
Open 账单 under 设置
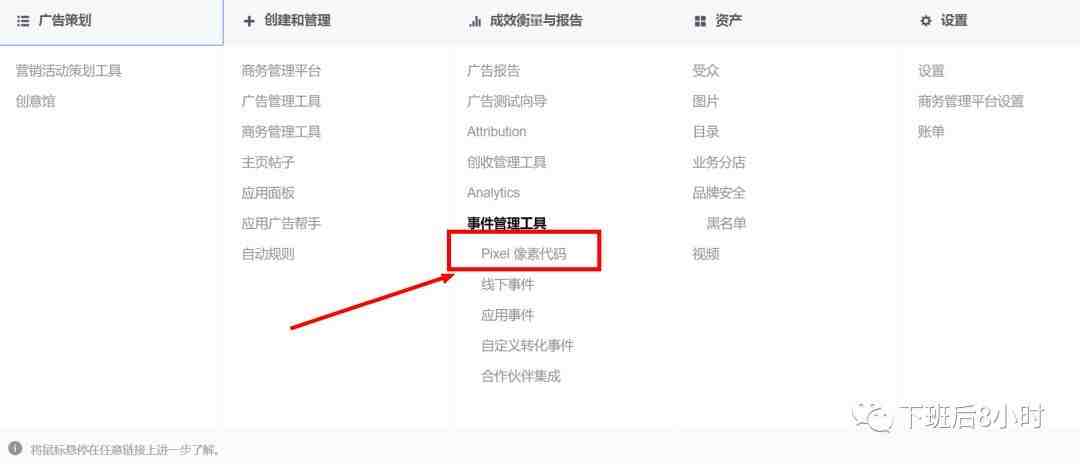click(x=931, y=131)
